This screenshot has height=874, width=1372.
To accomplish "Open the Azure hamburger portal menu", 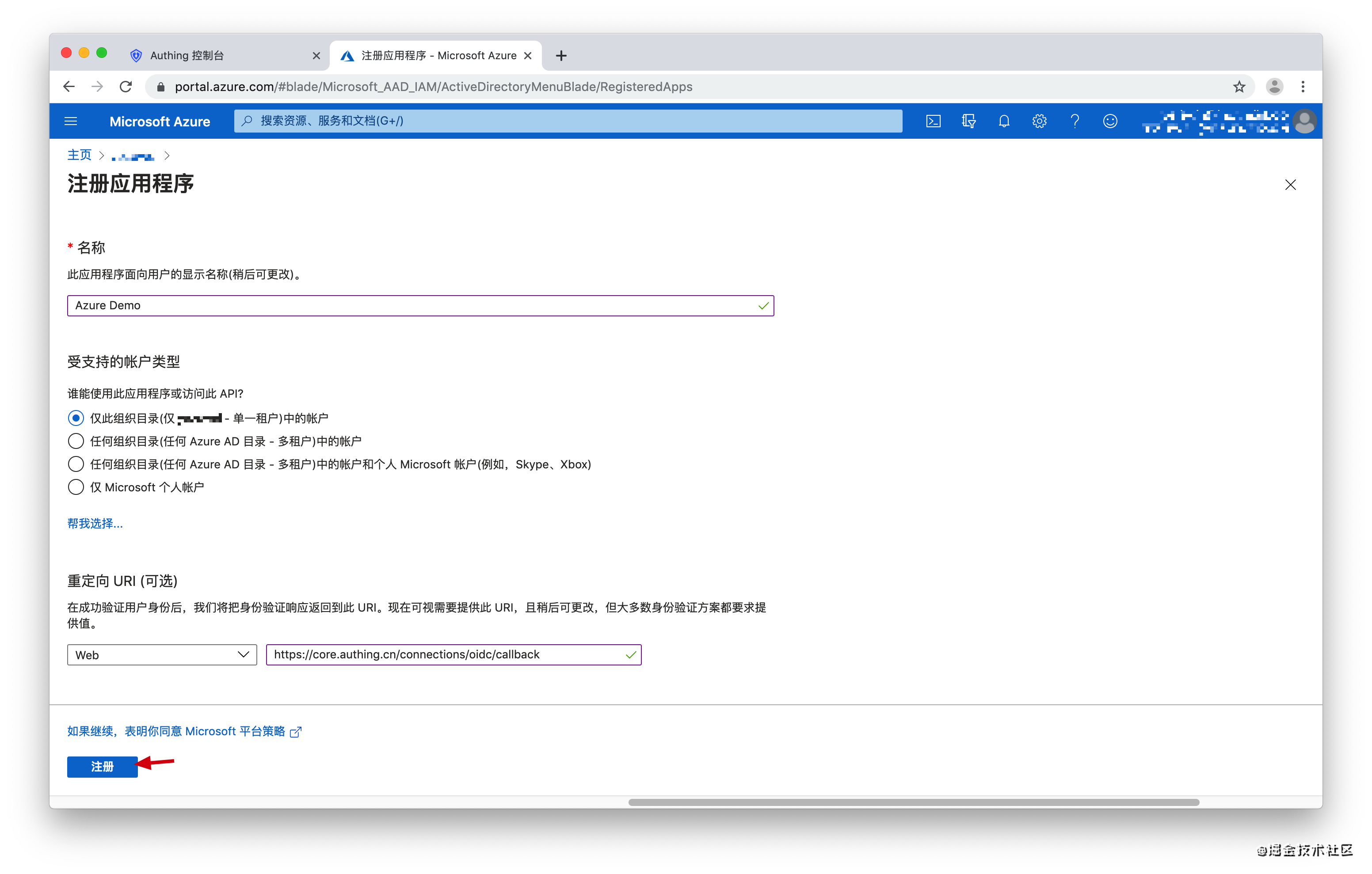I will pos(71,121).
